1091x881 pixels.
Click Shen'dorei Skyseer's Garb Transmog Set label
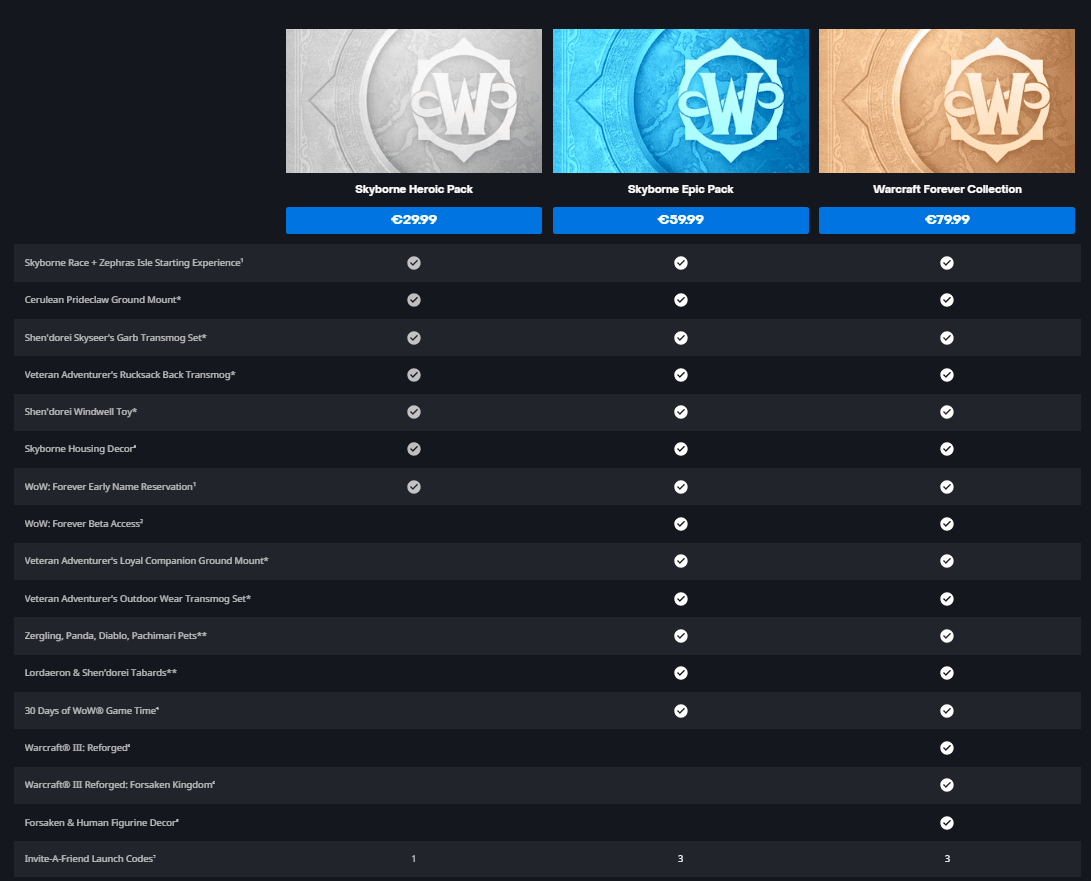[116, 338]
